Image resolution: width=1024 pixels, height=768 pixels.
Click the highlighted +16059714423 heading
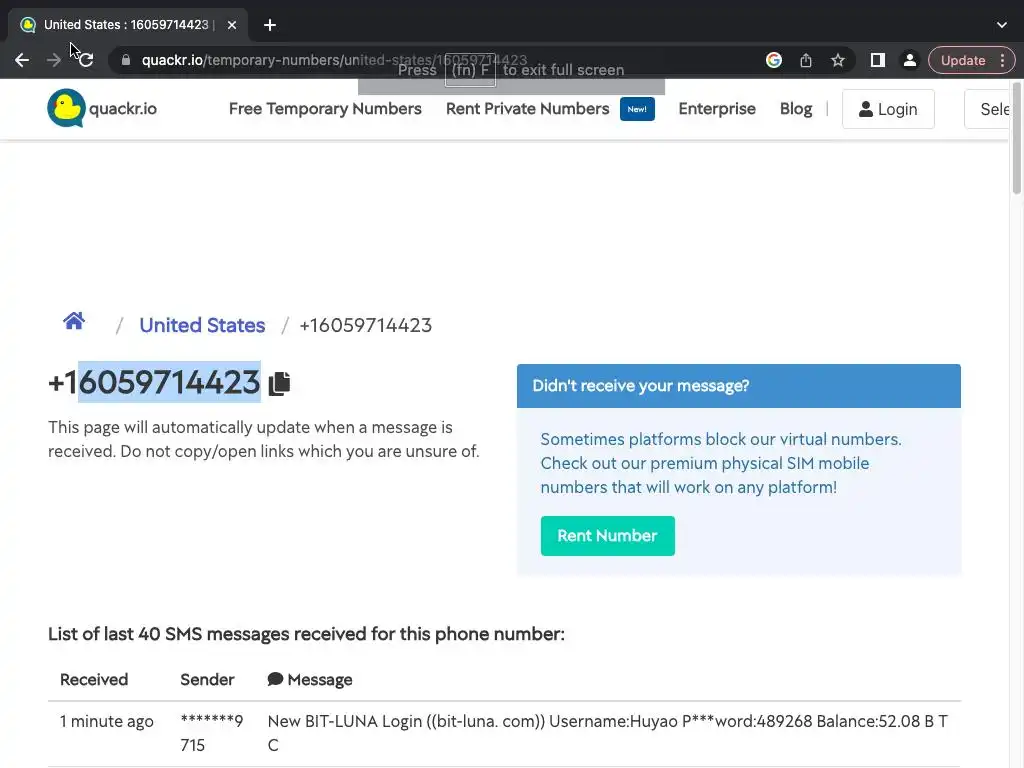tap(155, 383)
